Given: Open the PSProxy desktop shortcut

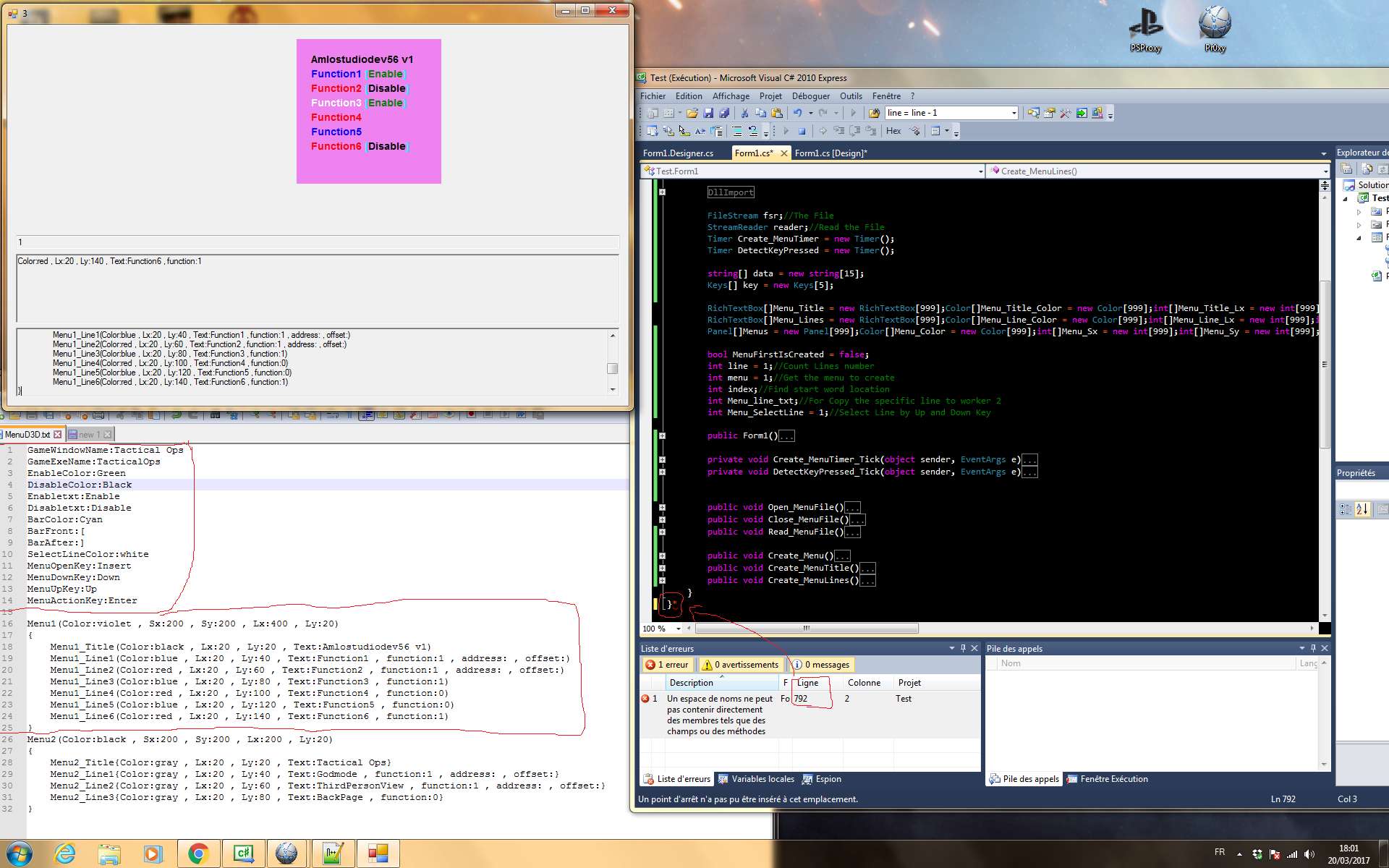Looking at the screenshot, I should pos(1146,29).
